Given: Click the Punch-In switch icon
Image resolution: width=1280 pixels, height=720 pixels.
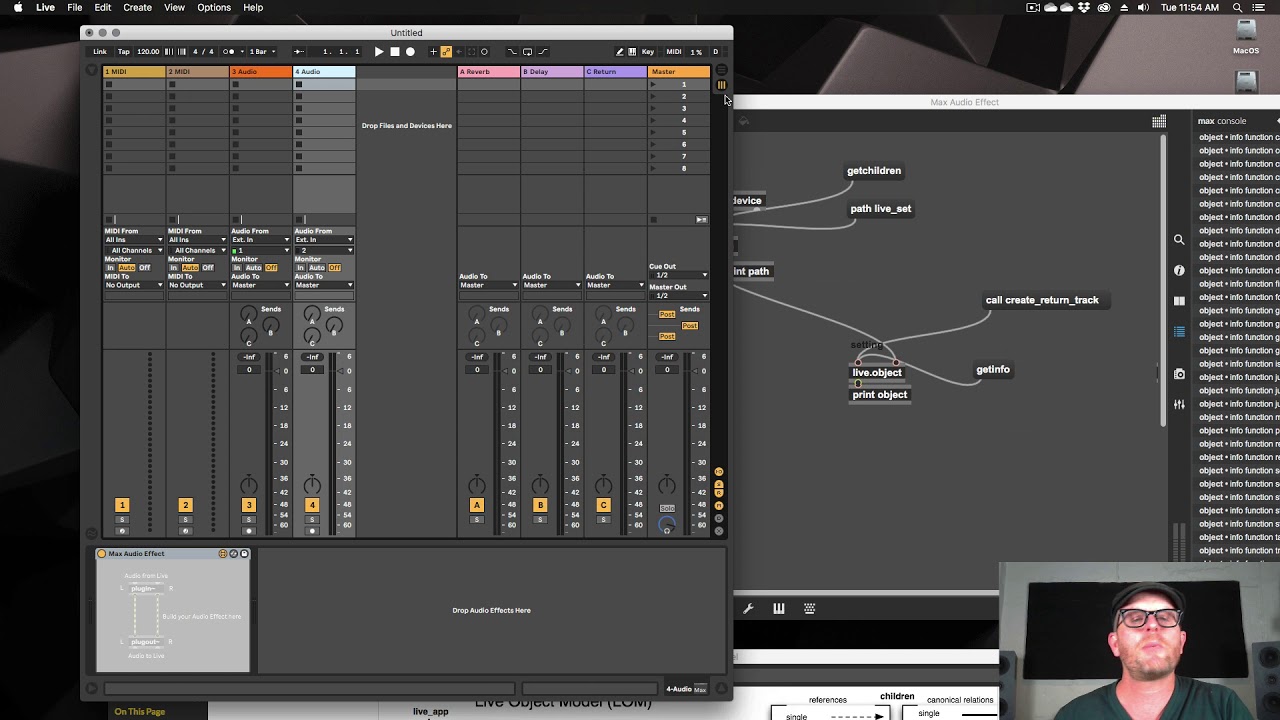Looking at the screenshot, I should click(512, 51).
